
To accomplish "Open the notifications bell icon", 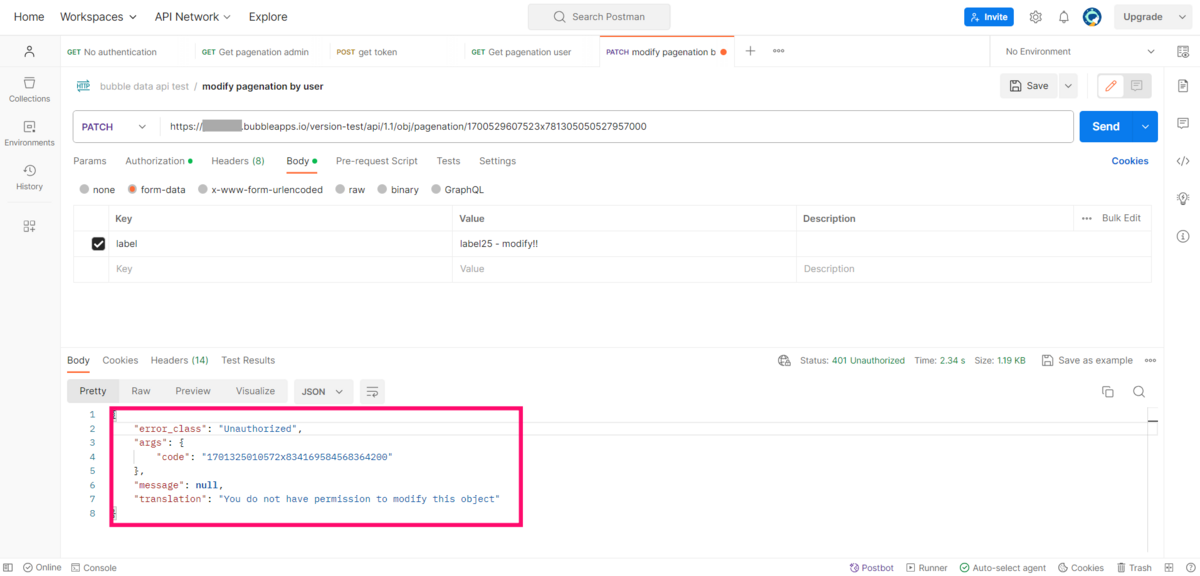I will coord(1064,17).
